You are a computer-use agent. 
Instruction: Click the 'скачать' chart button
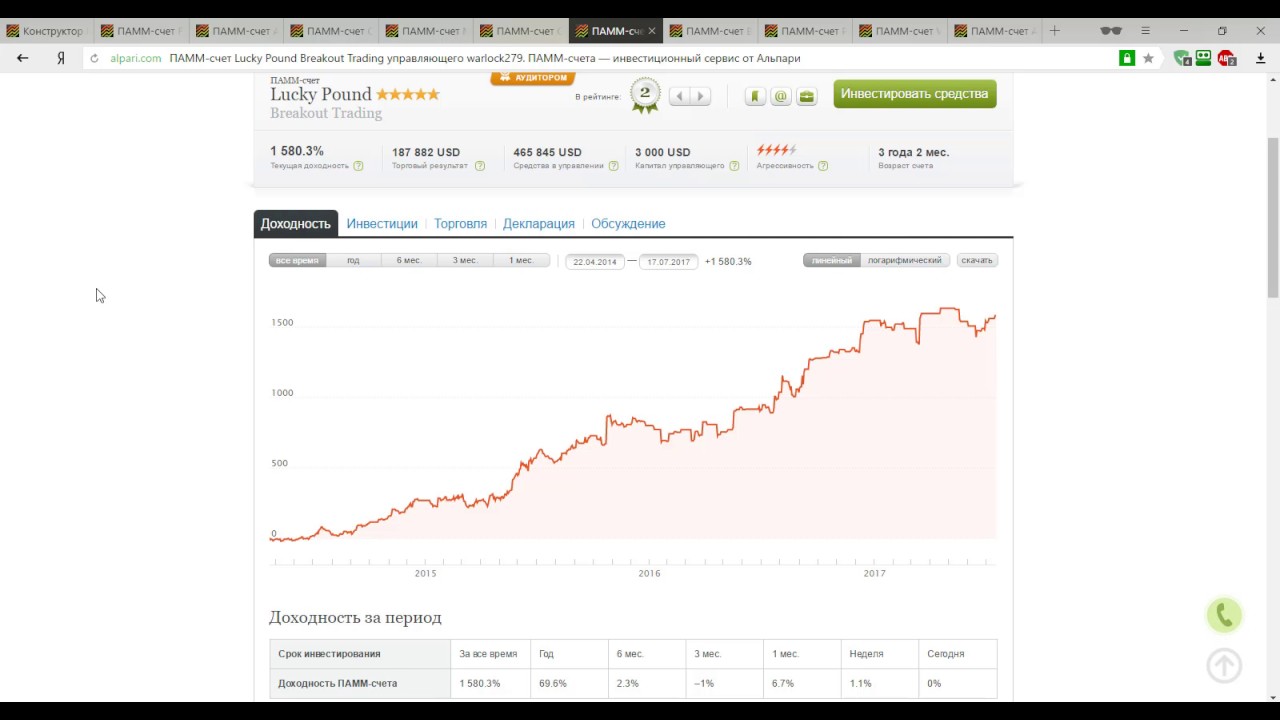(x=977, y=260)
